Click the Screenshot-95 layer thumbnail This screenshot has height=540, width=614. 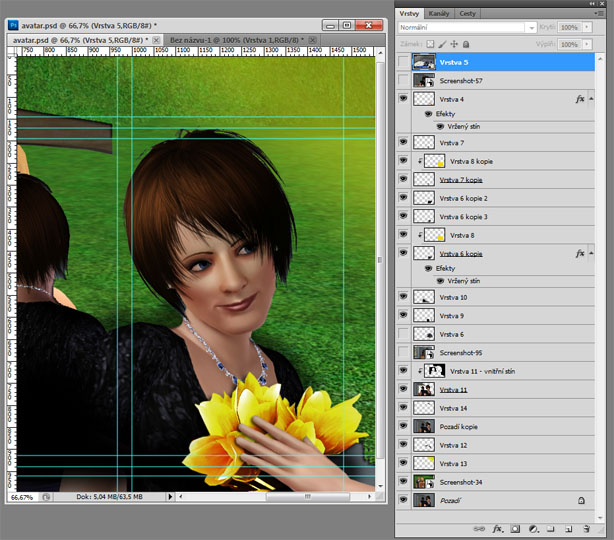click(x=424, y=353)
